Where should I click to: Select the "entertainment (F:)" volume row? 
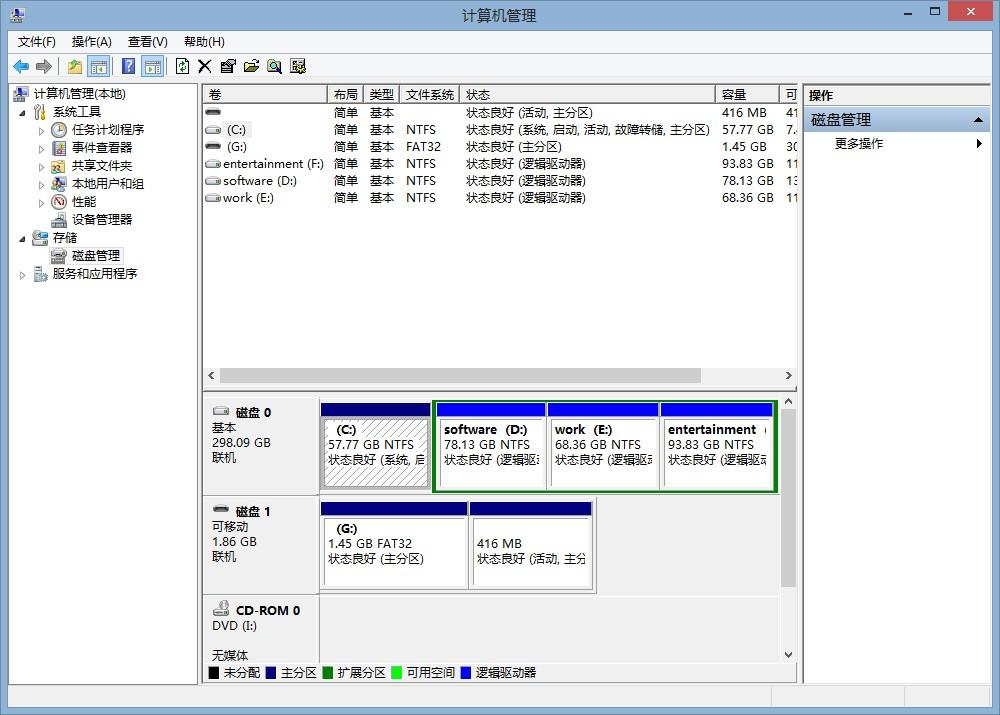coord(500,164)
